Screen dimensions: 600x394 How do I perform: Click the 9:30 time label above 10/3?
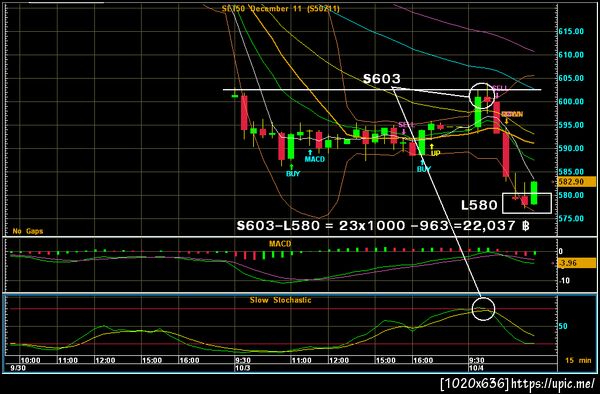click(x=243, y=360)
